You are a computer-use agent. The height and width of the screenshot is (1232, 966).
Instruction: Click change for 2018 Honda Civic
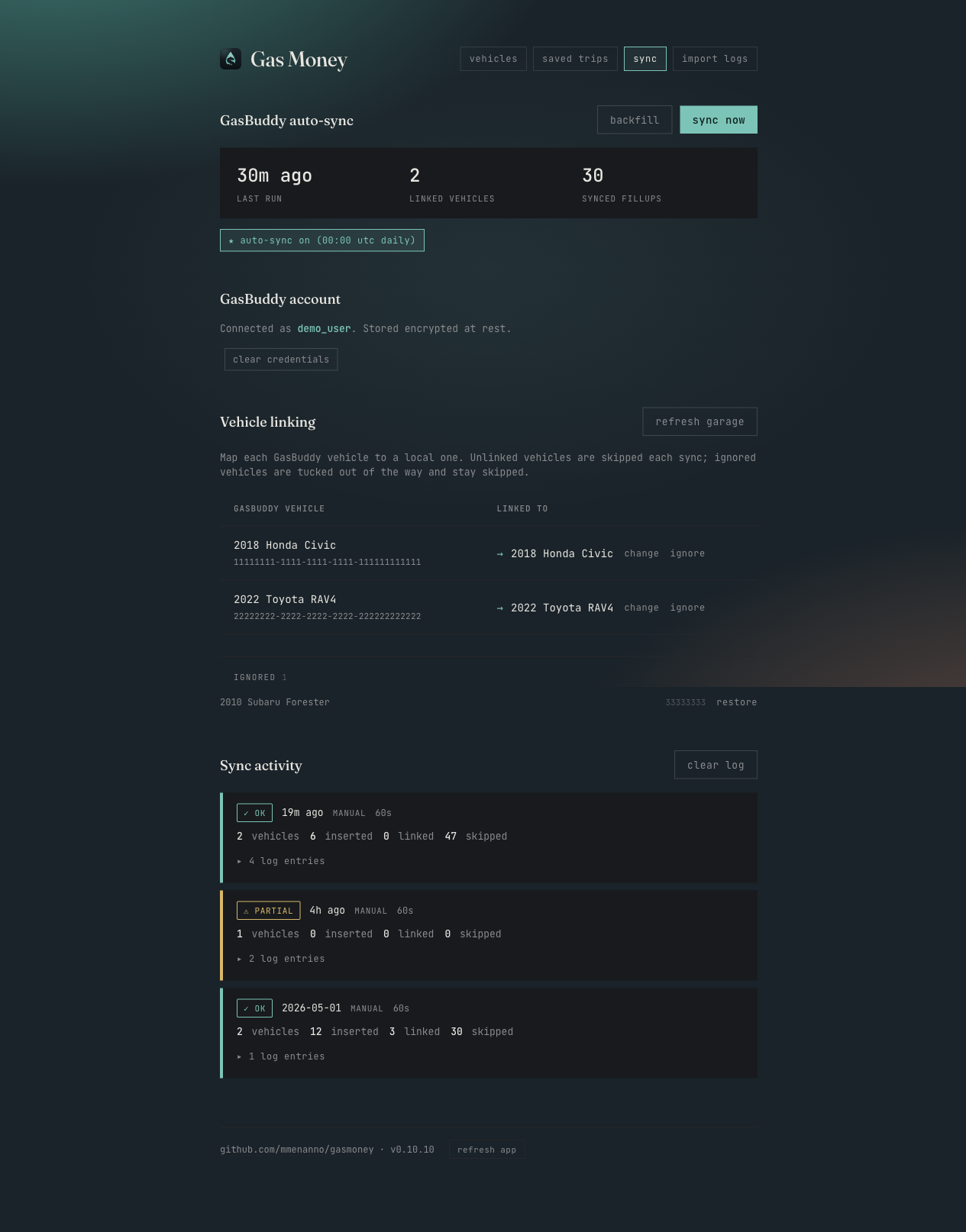click(641, 553)
